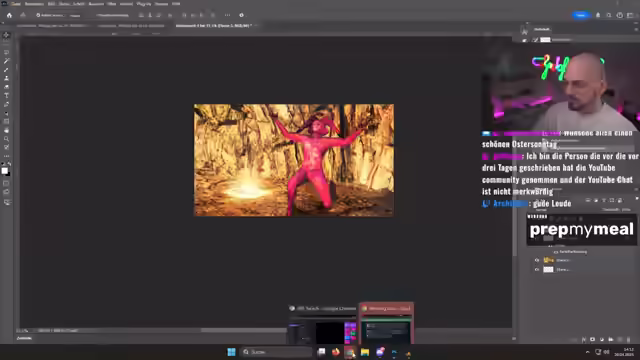Select the white layer thumbnail
Screen dimensions: 640x360
[x=549, y=269]
